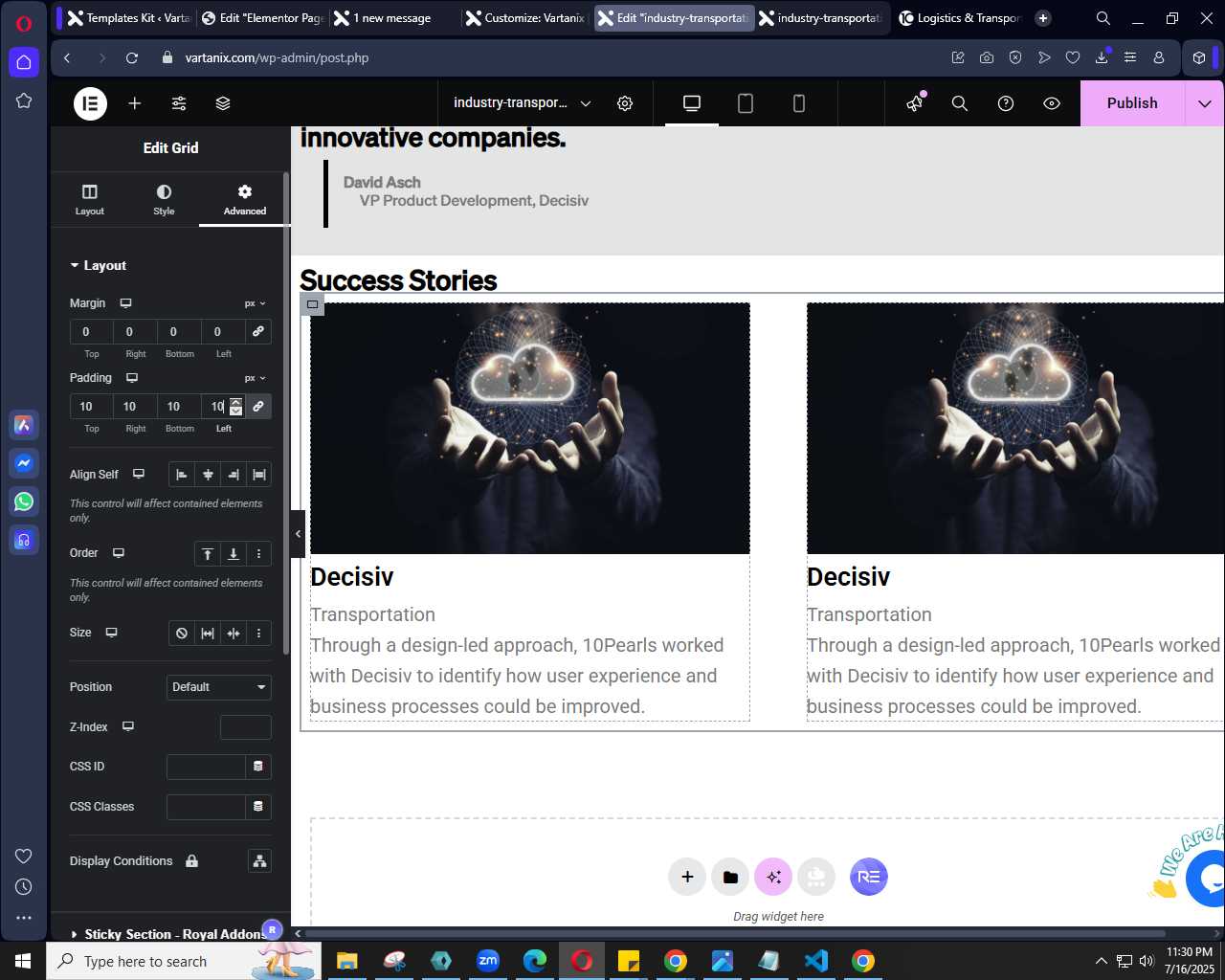Add new section plus button
Viewport: 1225px width, 980px height.
[687, 877]
